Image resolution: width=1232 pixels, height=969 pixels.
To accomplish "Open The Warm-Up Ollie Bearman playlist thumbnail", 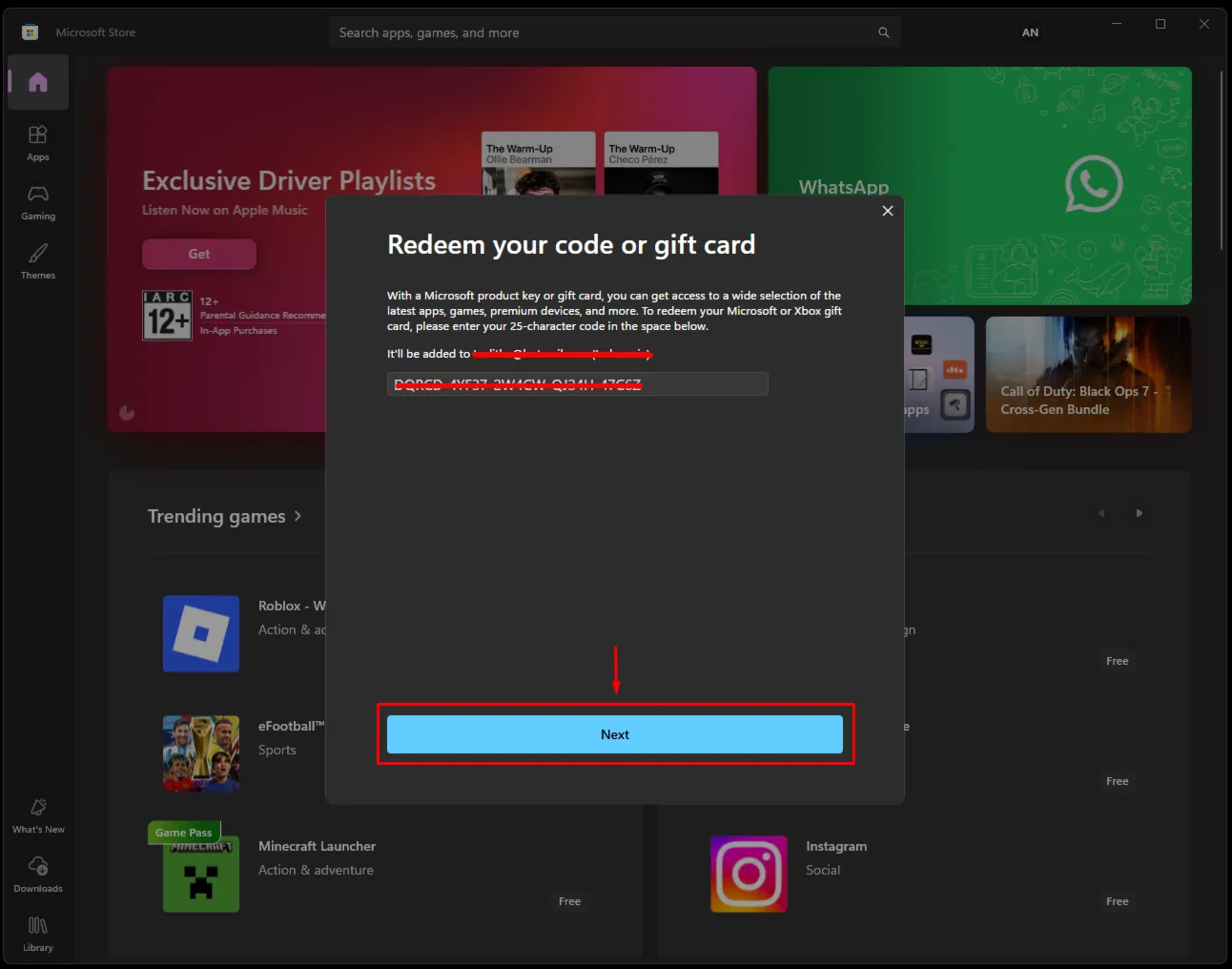I will pos(539,163).
